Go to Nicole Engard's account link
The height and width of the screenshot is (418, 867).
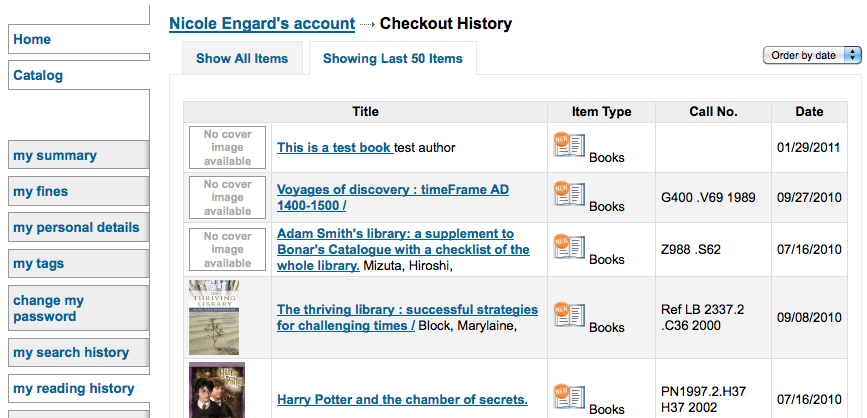(262, 24)
